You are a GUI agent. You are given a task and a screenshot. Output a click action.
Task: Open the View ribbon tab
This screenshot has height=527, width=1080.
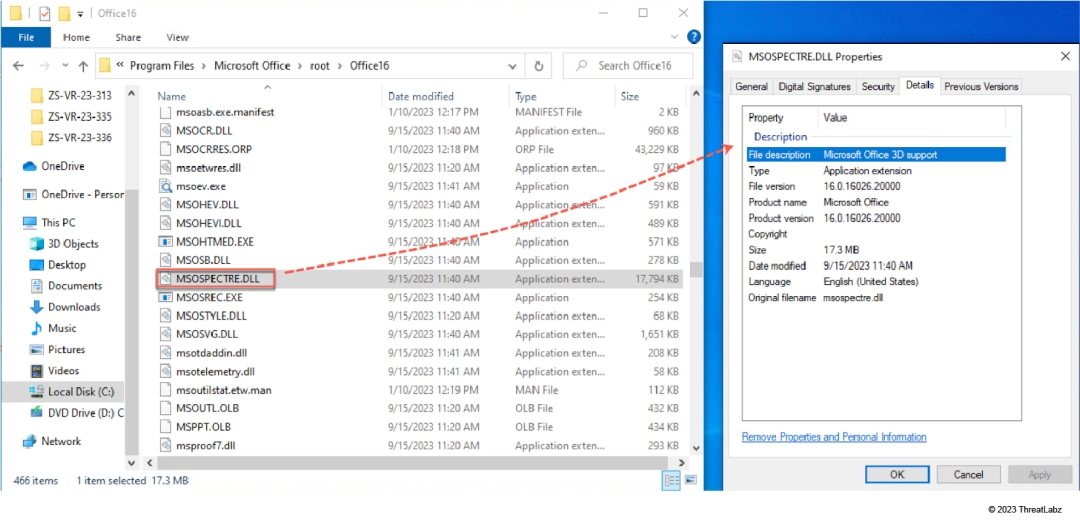point(177,37)
